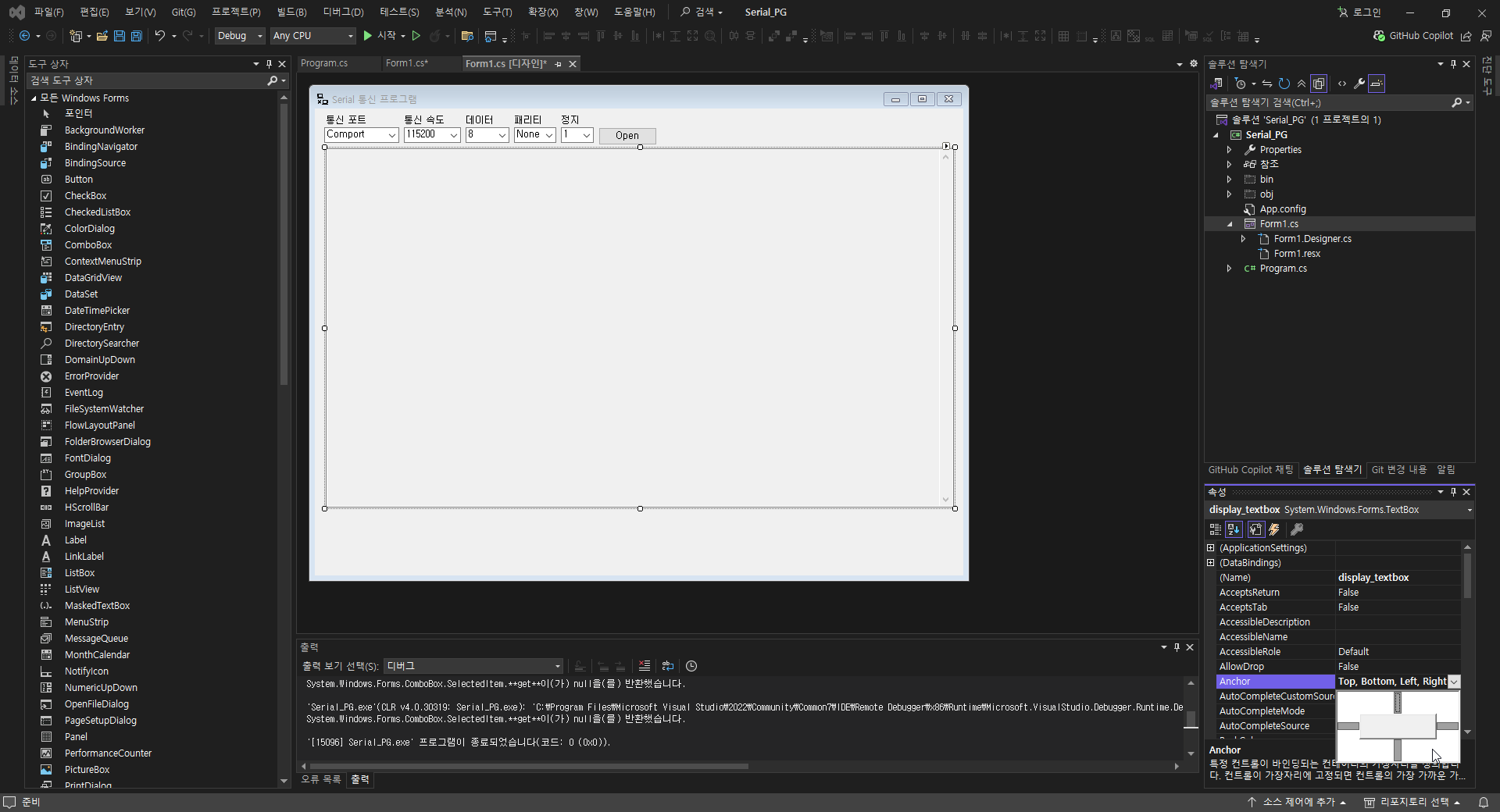Collapse the 모든 Windows Forms toolbox group
Screen dimensions: 1500x812
pyautogui.click(x=34, y=98)
